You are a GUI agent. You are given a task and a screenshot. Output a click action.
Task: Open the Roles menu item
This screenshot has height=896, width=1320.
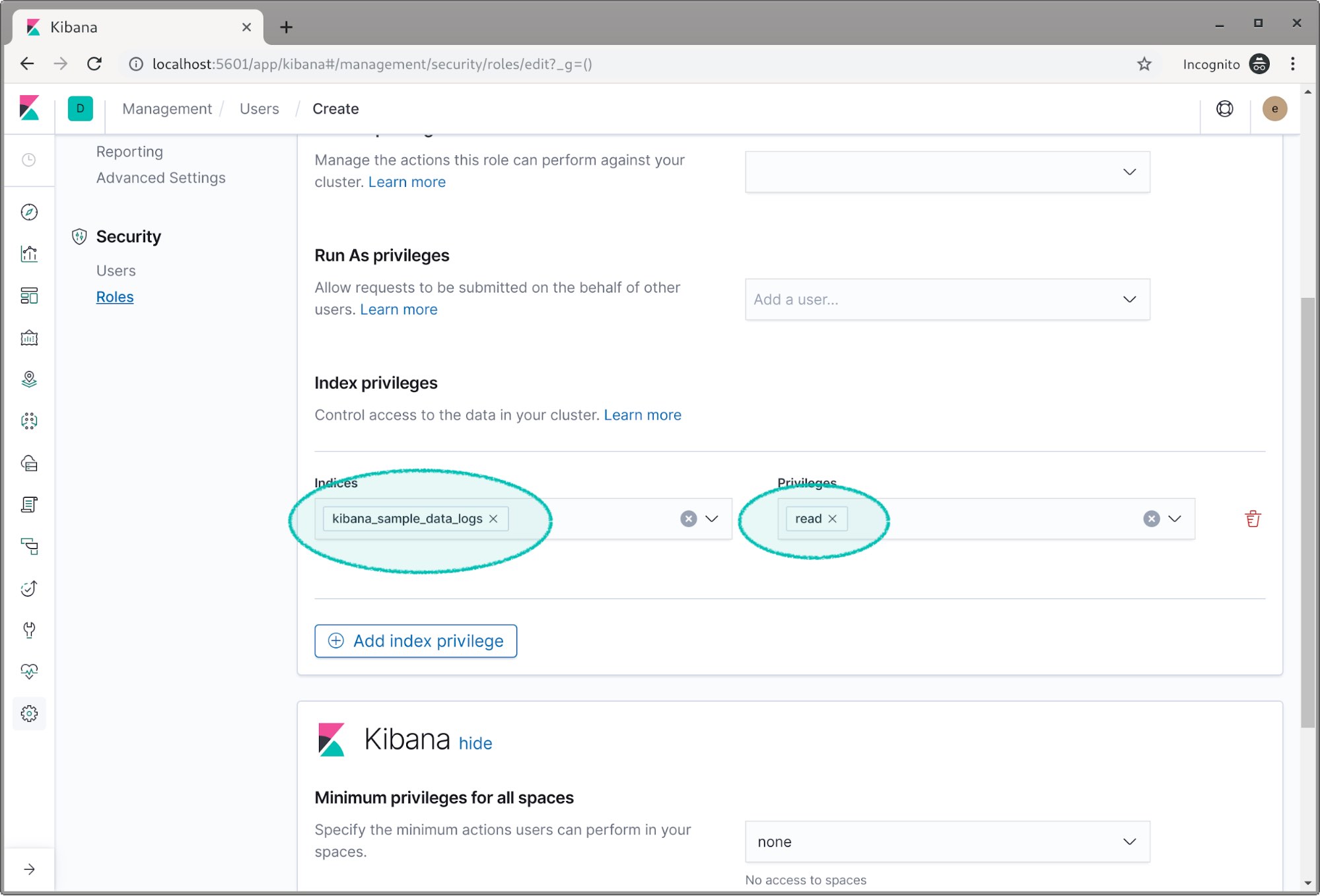[x=115, y=297]
